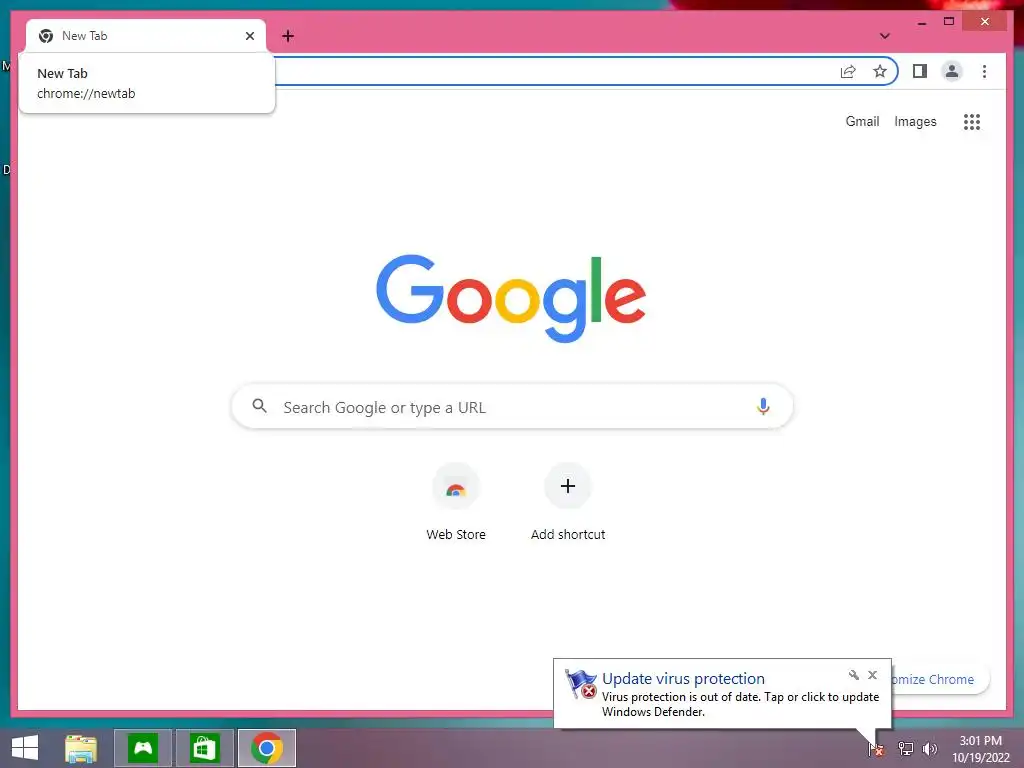Image resolution: width=1024 pixels, height=768 pixels.
Task: Expand the tab search chevron
Action: [884, 36]
